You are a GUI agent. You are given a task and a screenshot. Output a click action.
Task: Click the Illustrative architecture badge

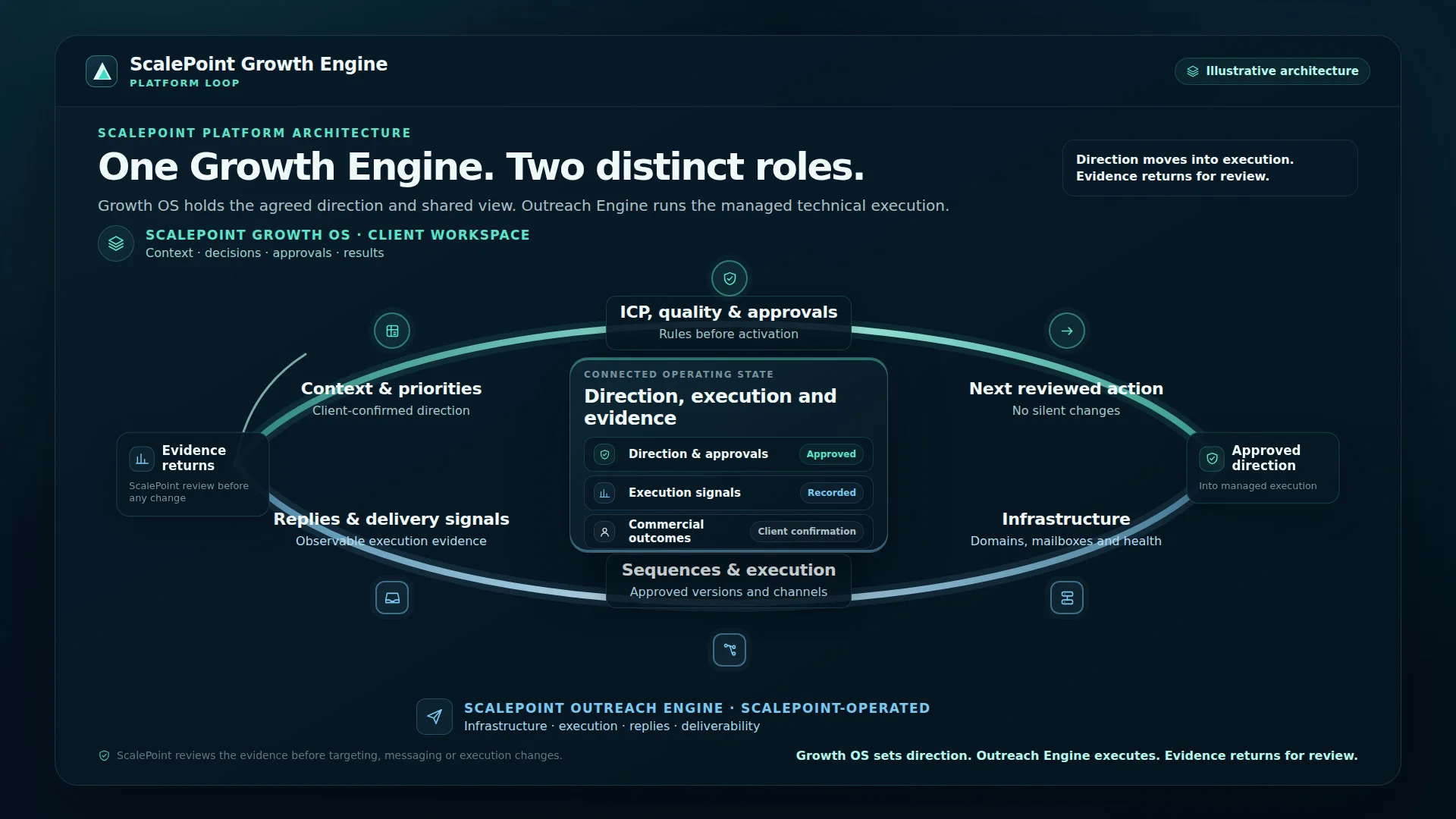(x=1272, y=71)
